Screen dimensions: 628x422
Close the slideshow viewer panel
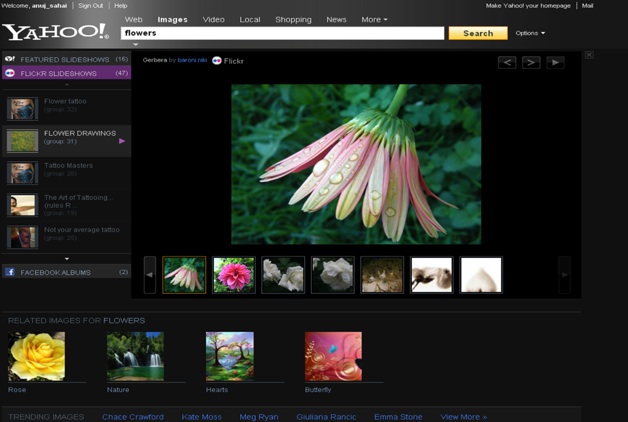[589, 55]
